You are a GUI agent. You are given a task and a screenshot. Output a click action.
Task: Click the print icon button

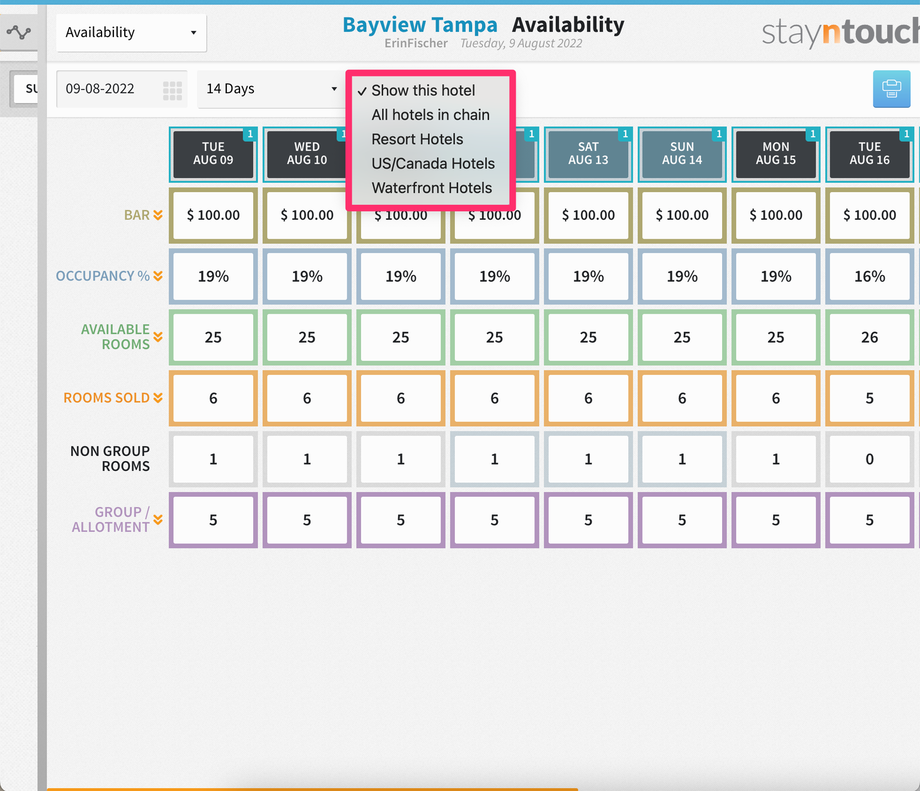click(x=891, y=89)
